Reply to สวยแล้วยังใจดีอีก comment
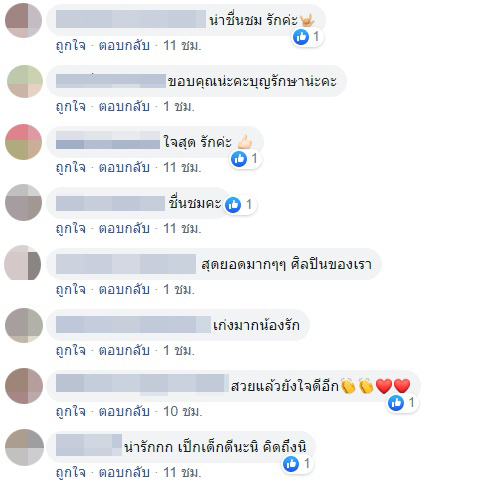491x491 pixels. (x=124, y=412)
